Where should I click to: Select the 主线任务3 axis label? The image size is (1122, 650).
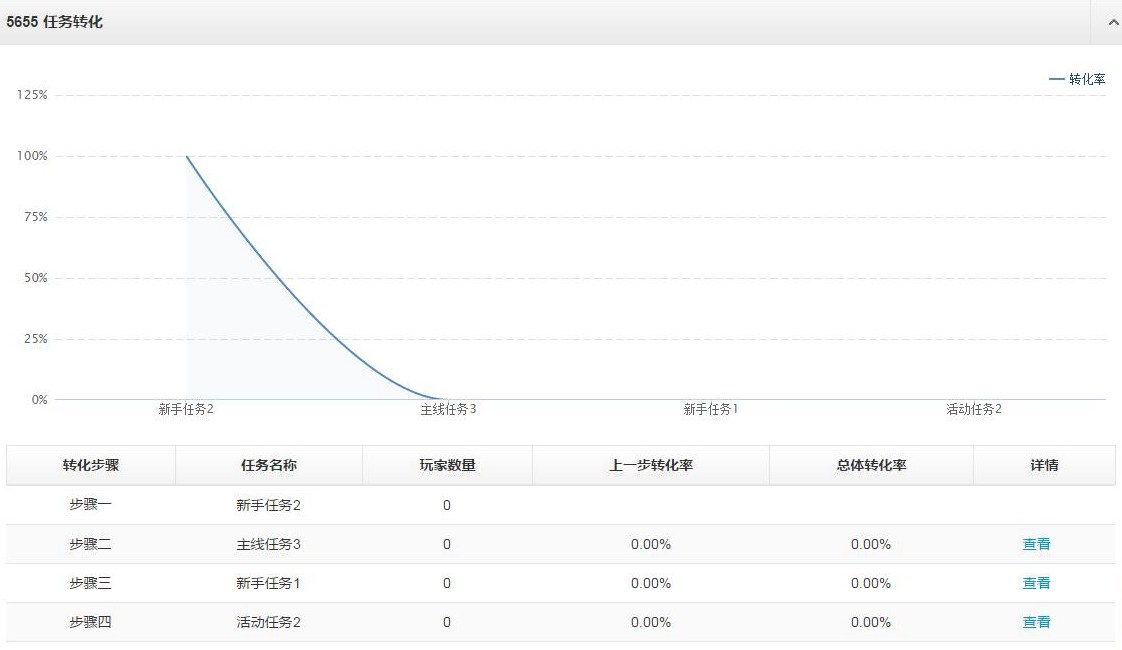coord(449,409)
